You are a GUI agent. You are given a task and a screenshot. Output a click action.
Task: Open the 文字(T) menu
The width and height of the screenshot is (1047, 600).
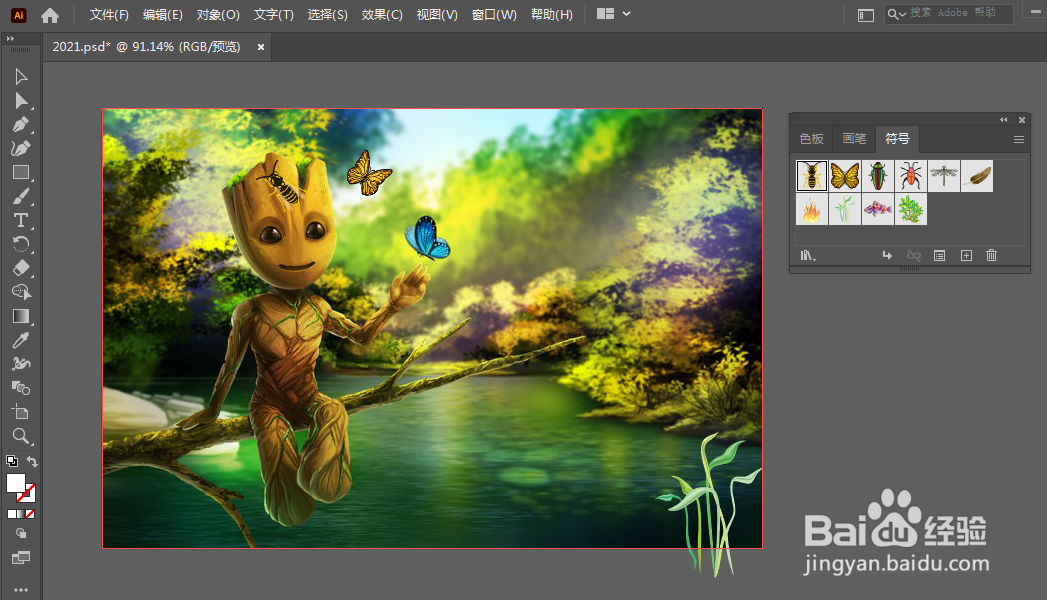(x=273, y=15)
